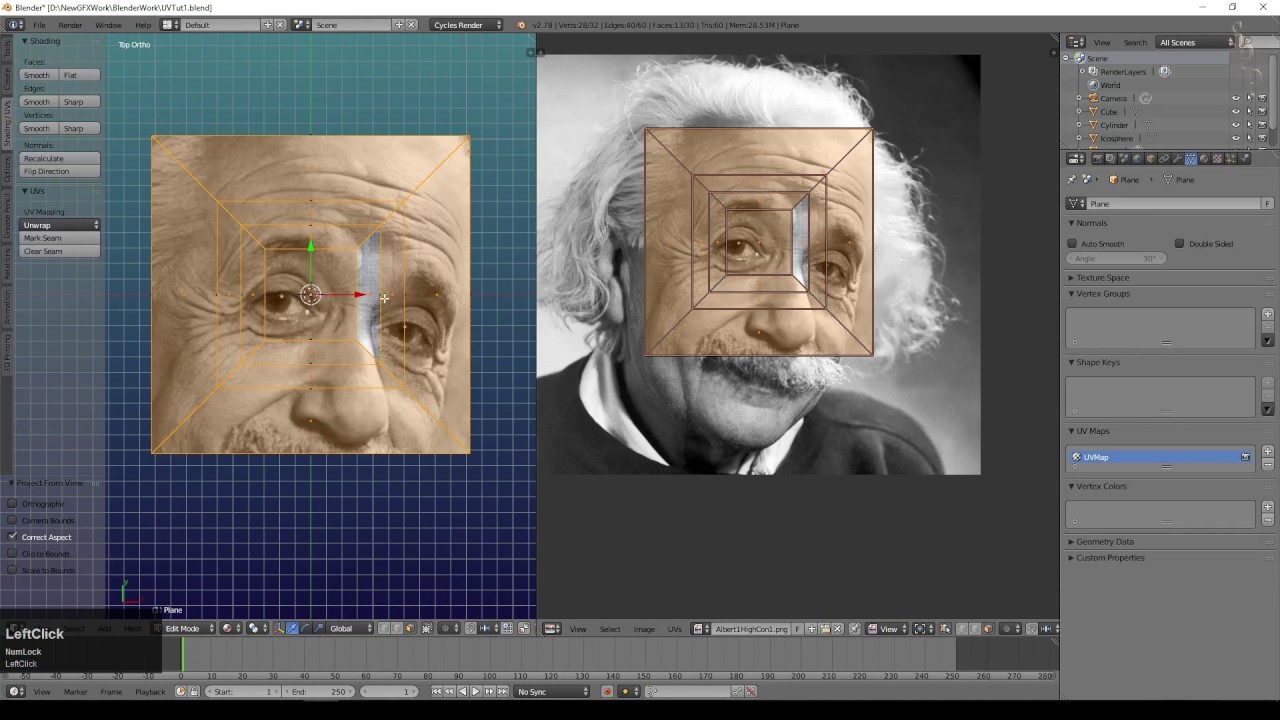
Task: Toggle the Orthographic checkbox
Action: (x=12, y=504)
